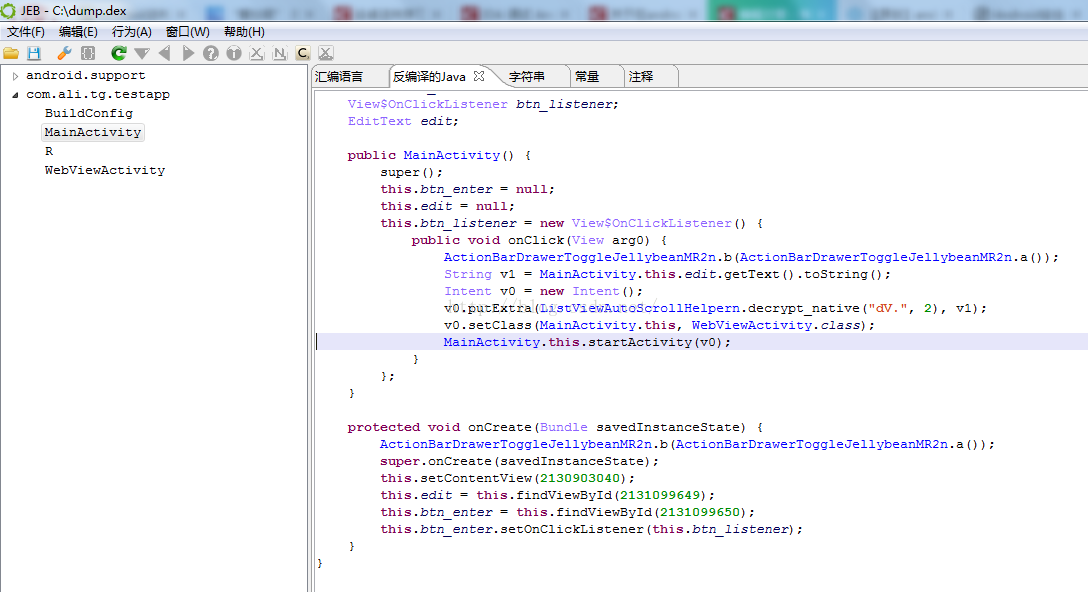1088x592 pixels.
Task: Click setOnClickListener call in onCreate
Action: 572,529
